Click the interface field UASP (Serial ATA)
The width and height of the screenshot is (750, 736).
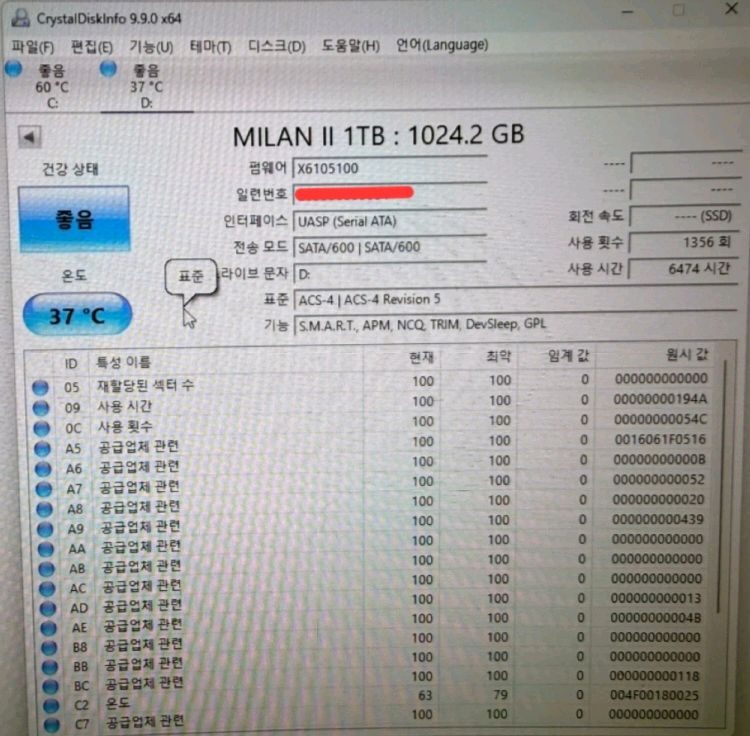[x=389, y=221]
